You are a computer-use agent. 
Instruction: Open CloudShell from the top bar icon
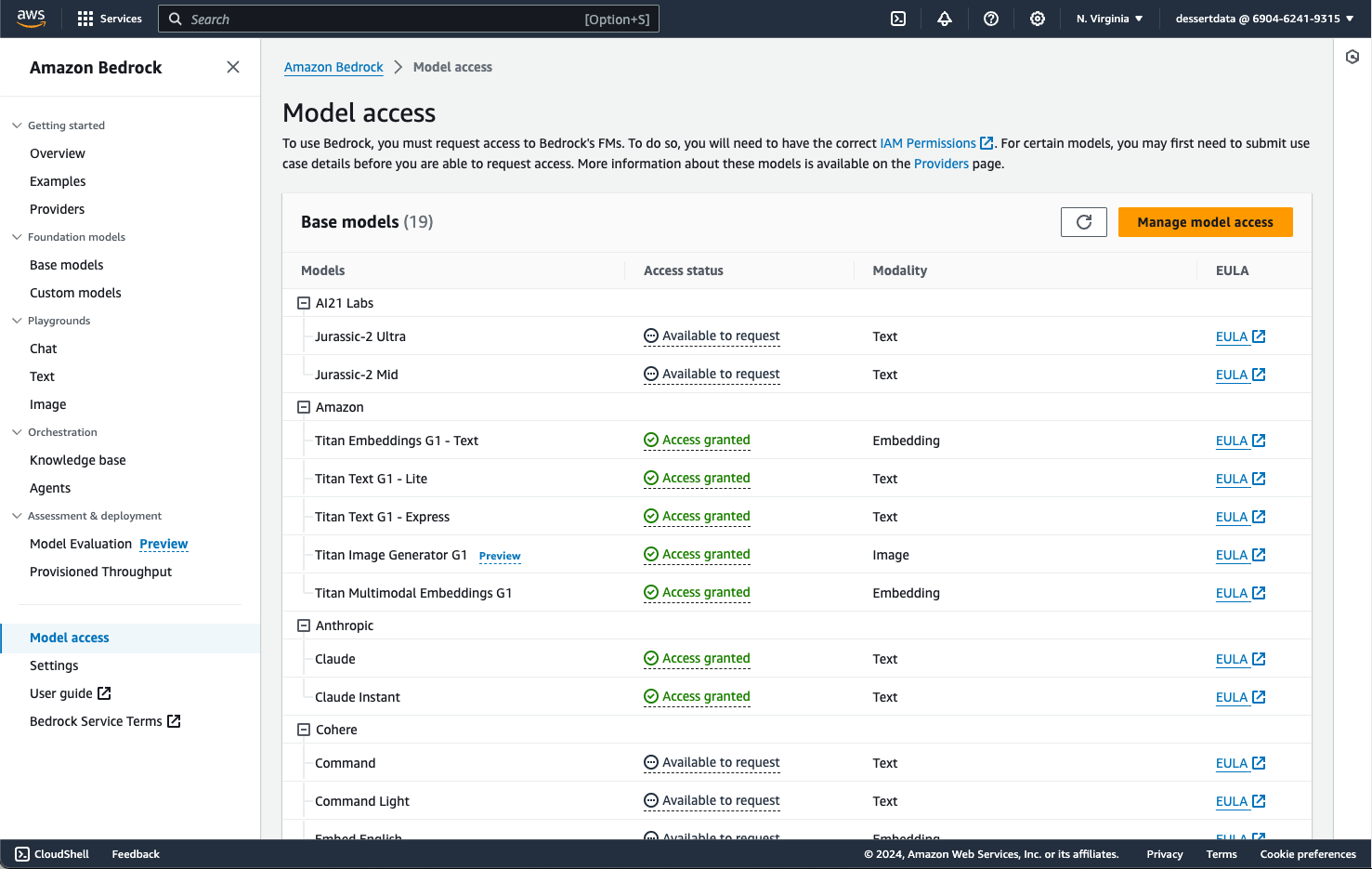[x=898, y=19]
